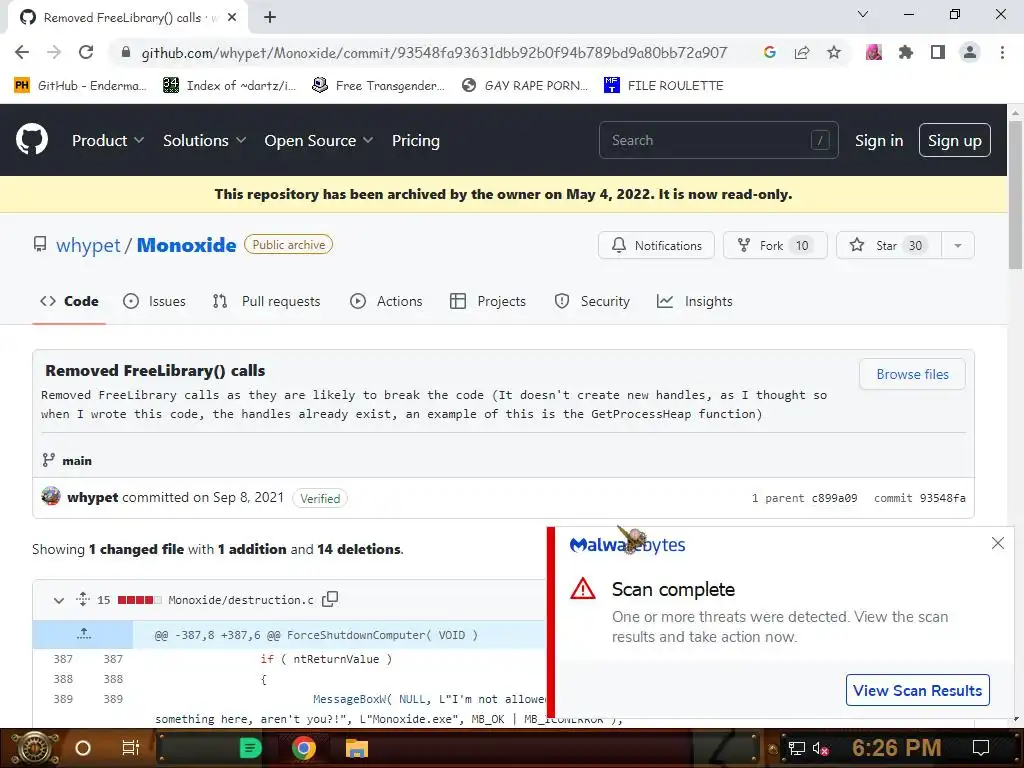Expand the Solutions dropdown menu
This screenshot has height=768, width=1024.
click(204, 140)
